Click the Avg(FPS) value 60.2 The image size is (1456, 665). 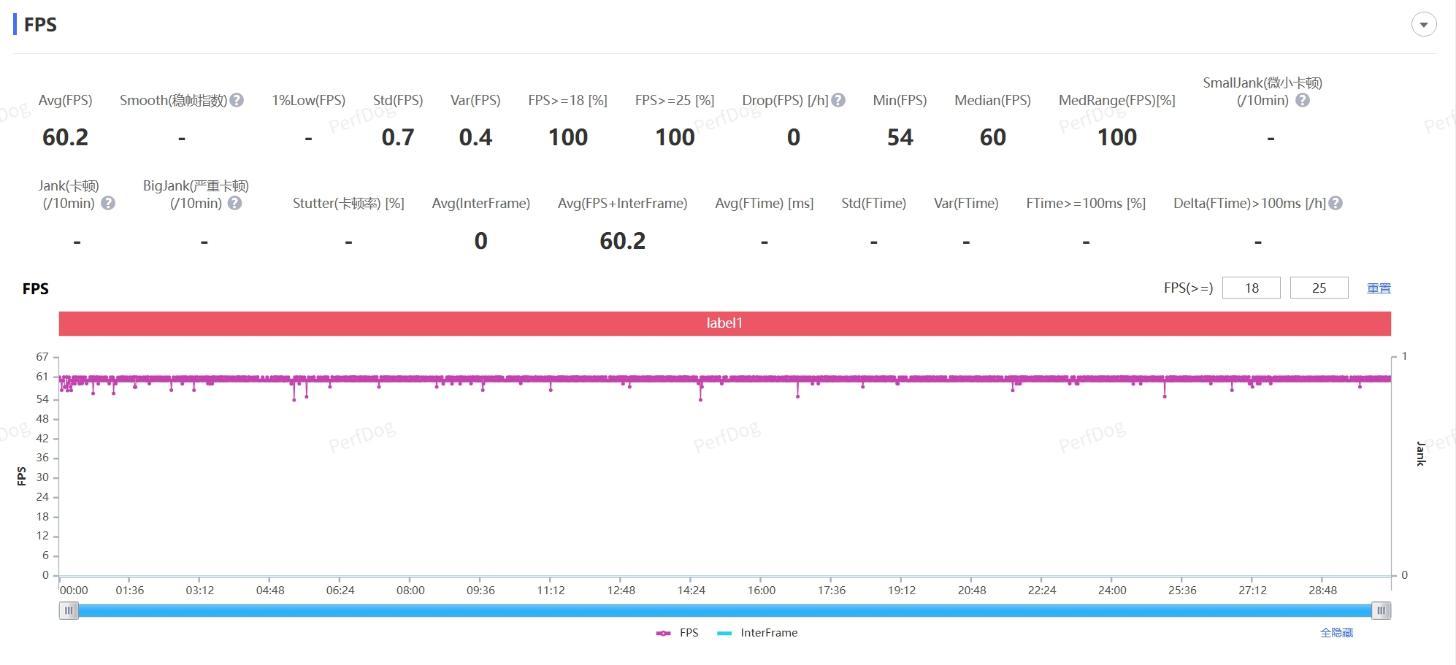65,137
